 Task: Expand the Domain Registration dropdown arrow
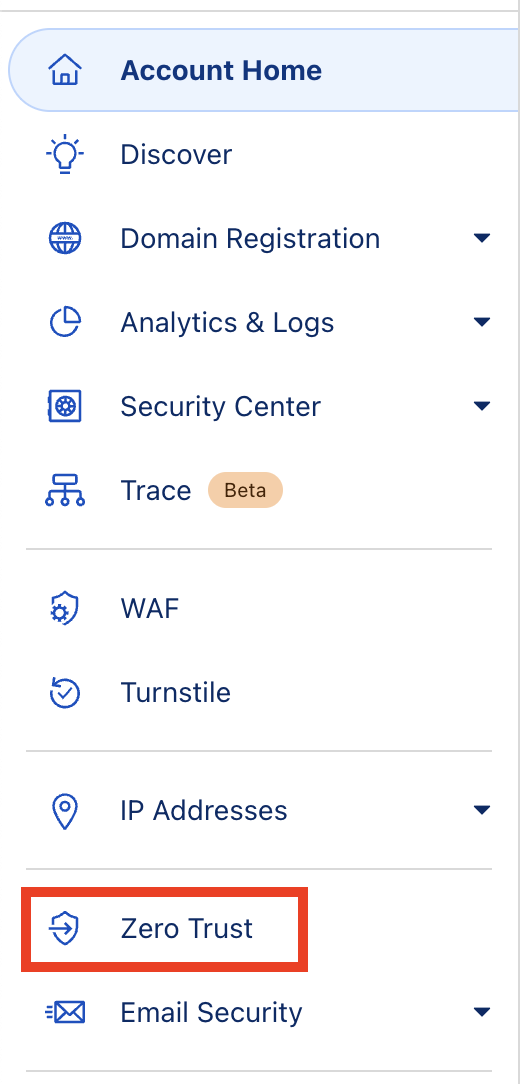click(x=482, y=238)
